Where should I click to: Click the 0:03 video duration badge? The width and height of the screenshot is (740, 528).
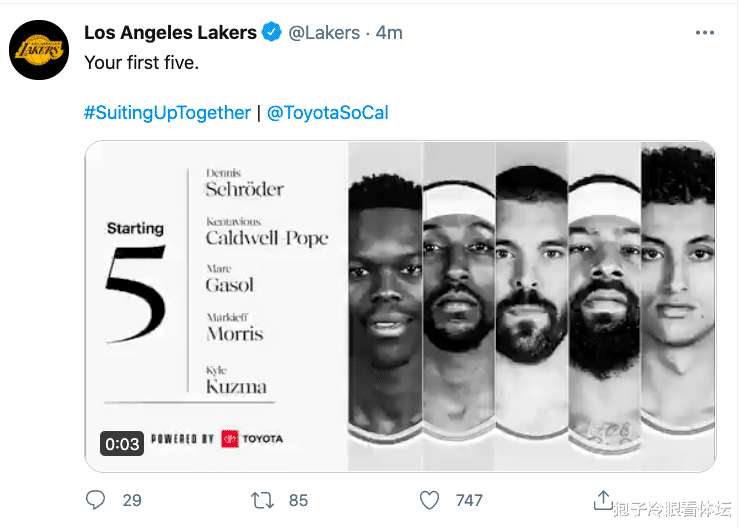point(121,443)
